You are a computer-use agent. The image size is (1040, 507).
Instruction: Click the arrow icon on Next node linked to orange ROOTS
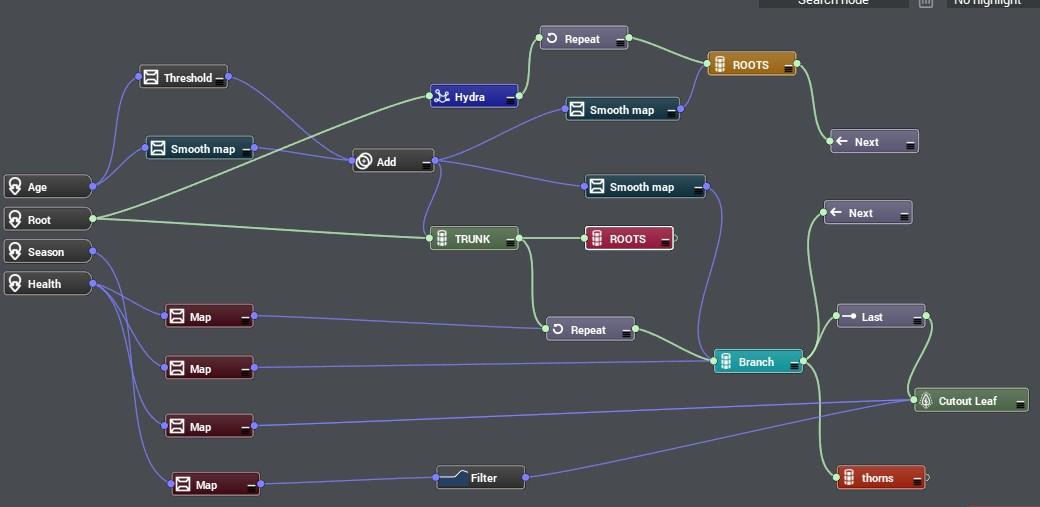click(x=842, y=141)
